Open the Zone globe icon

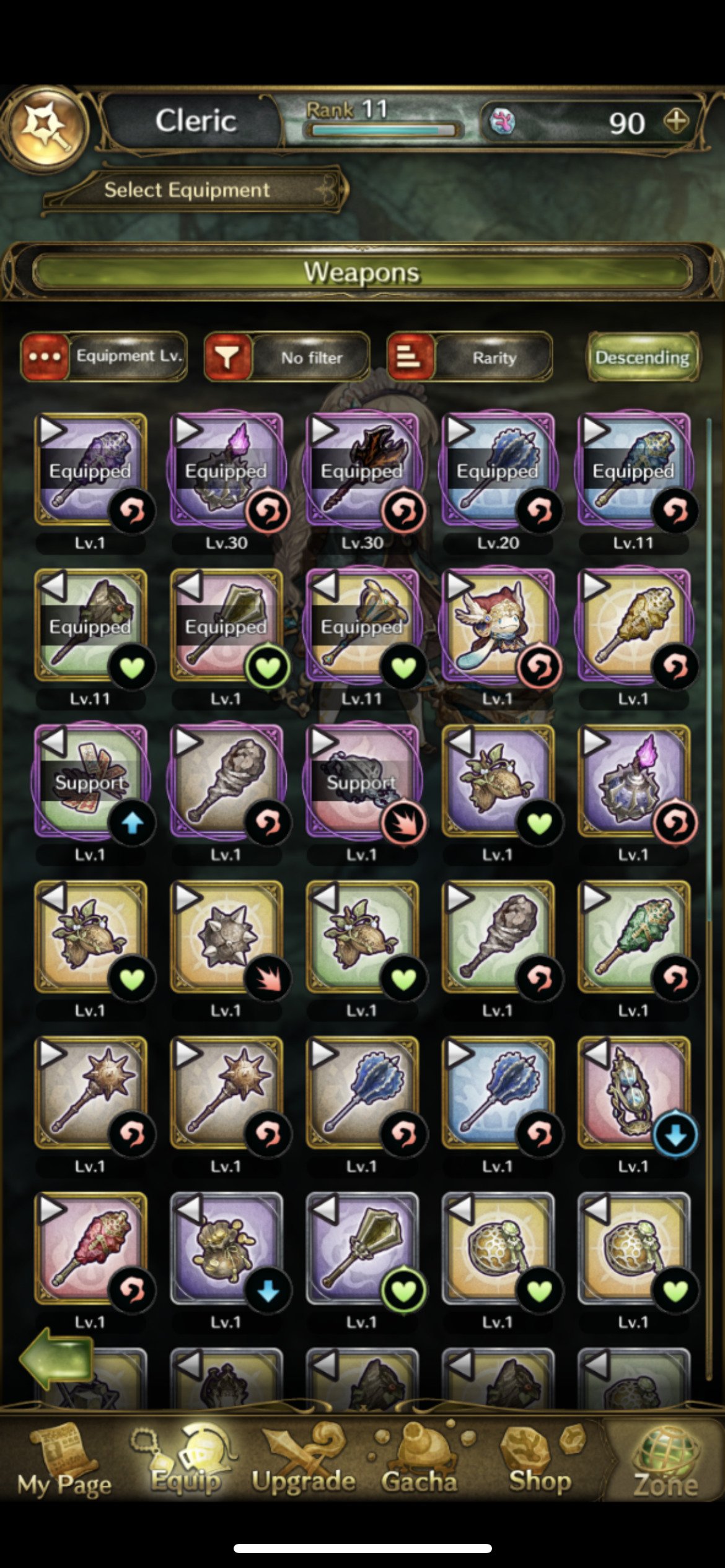666,1463
